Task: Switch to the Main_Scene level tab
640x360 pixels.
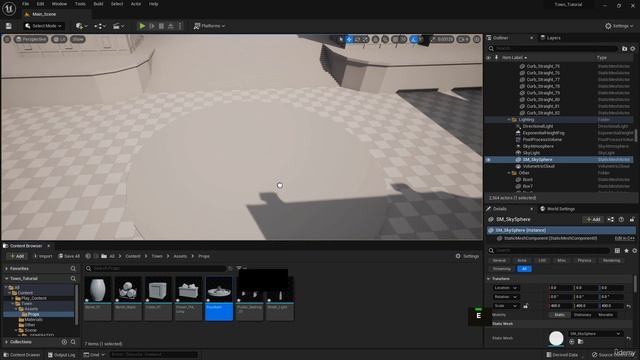Action: (44, 14)
